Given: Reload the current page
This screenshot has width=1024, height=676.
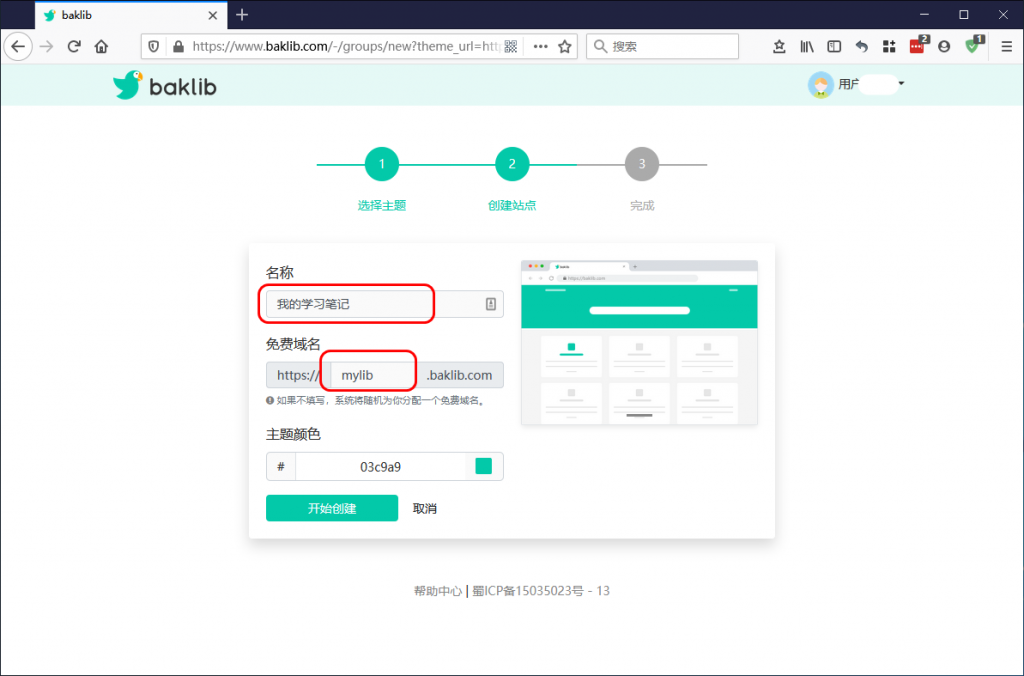Looking at the screenshot, I should click(74, 46).
